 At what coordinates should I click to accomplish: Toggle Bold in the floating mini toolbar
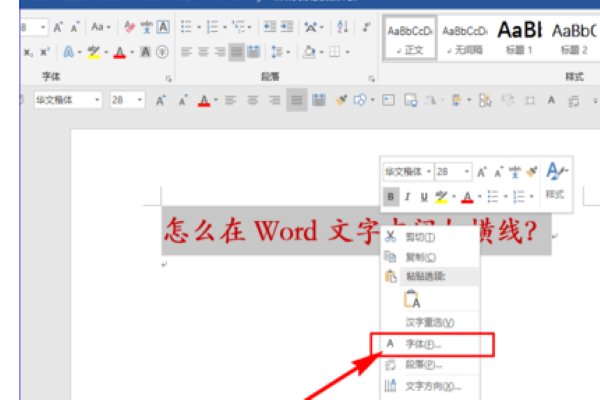coord(391,197)
